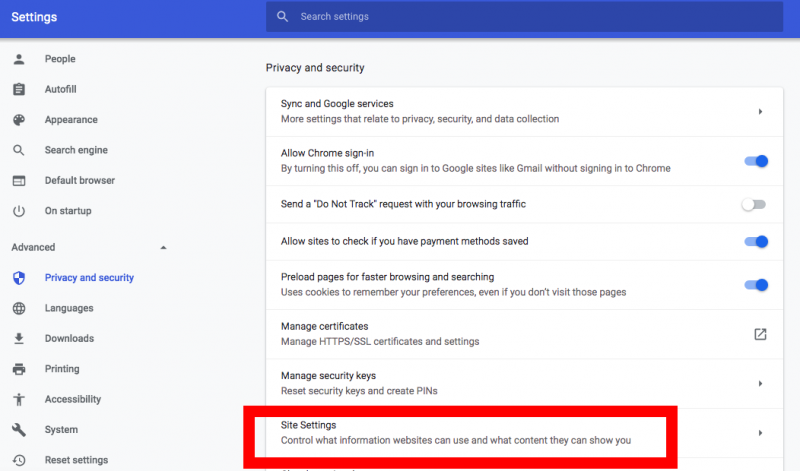Open Default browser section

pos(80,181)
